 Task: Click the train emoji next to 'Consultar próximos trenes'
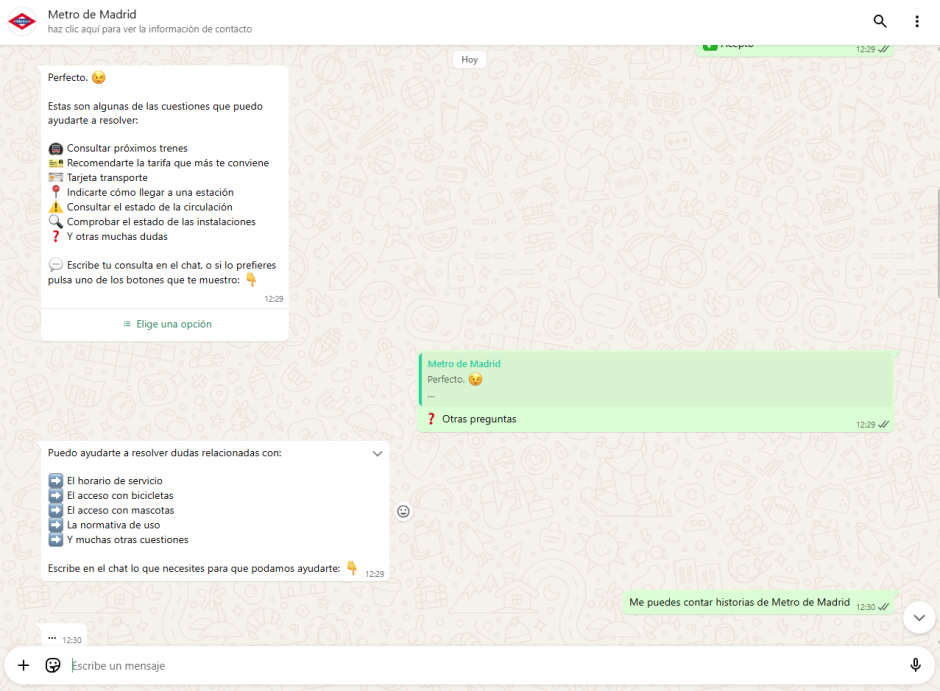56,148
